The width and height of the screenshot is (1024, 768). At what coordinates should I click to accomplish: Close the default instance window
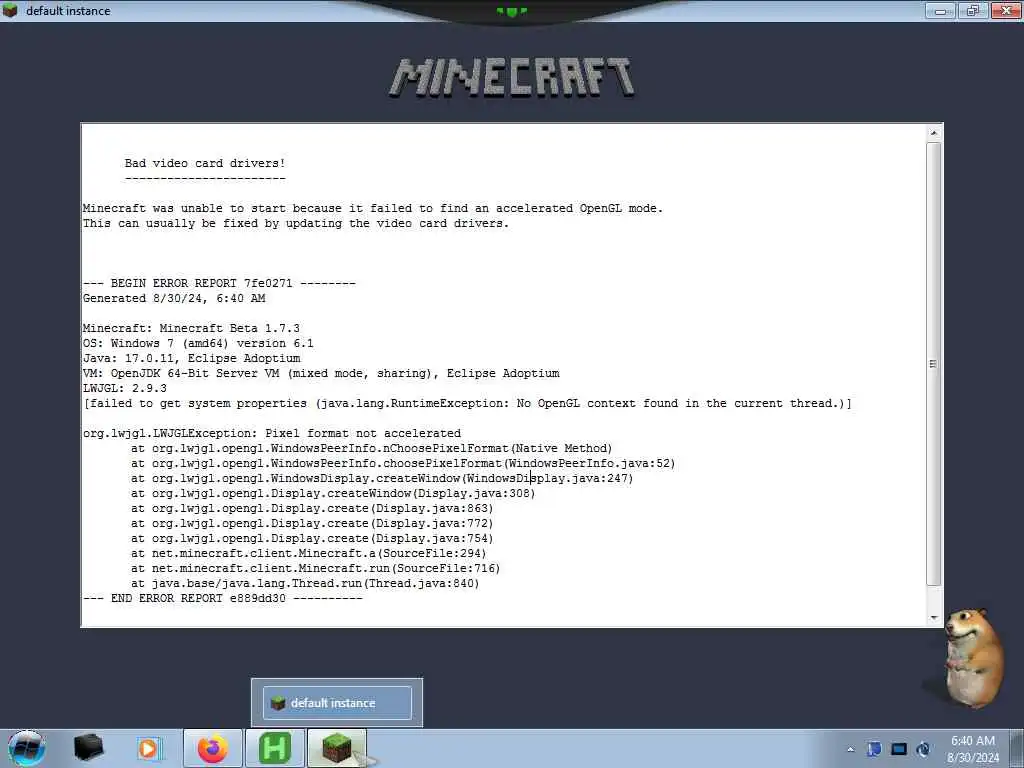(1006, 10)
